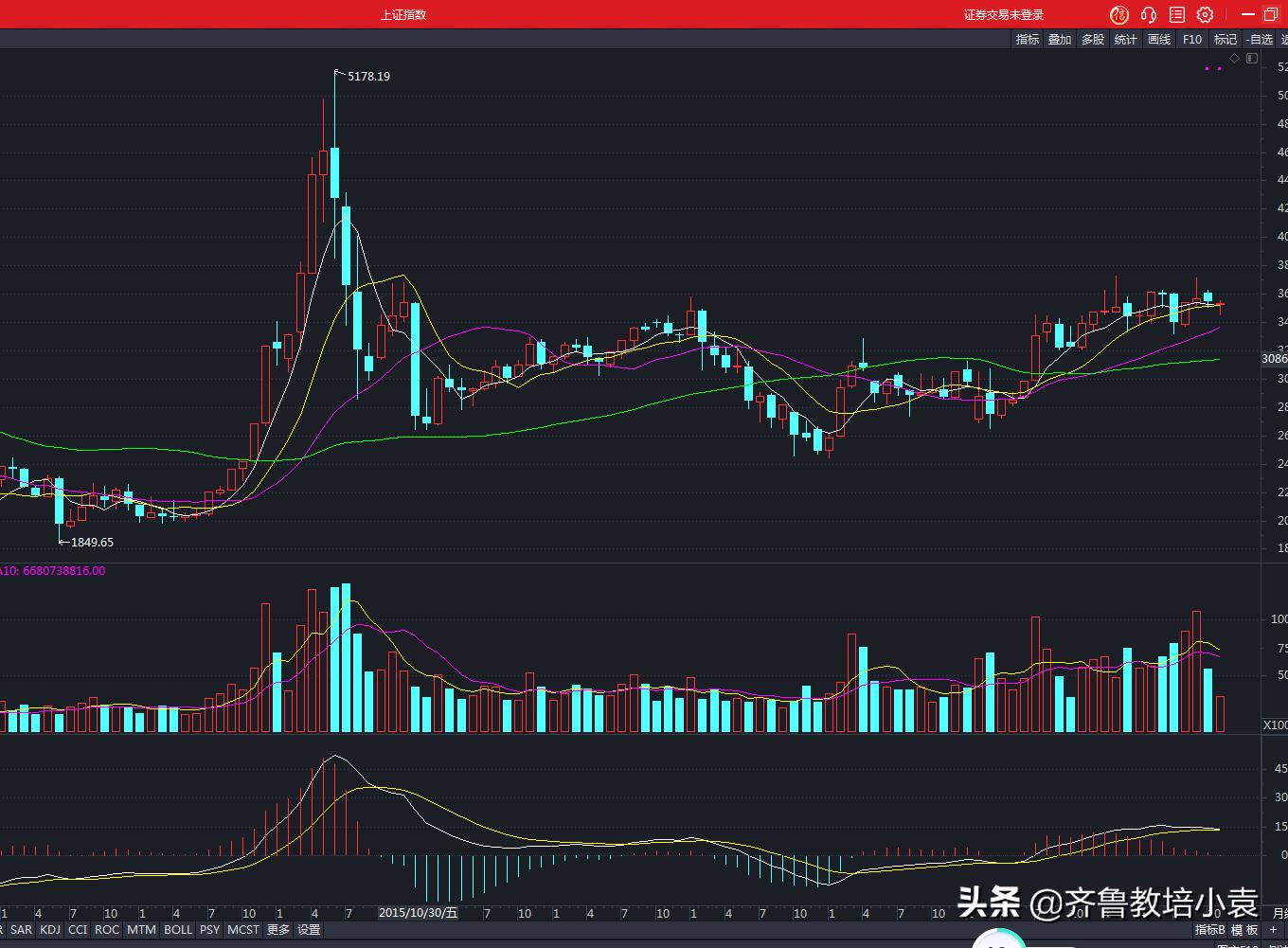Toggle 标记 mark on this stock
Screen dimensions: 1288x948
(x=1225, y=39)
